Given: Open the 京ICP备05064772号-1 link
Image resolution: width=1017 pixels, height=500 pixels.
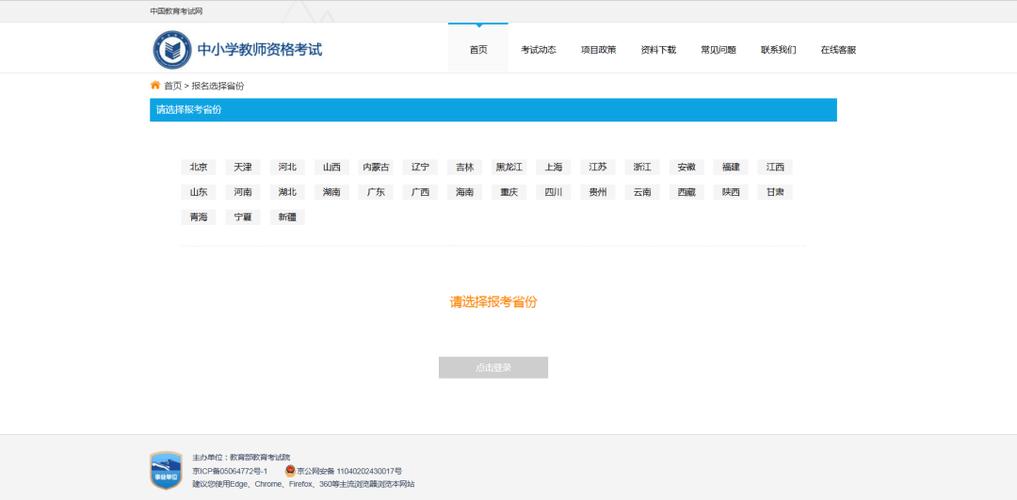Looking at the screenshot, I should [230, 471].
